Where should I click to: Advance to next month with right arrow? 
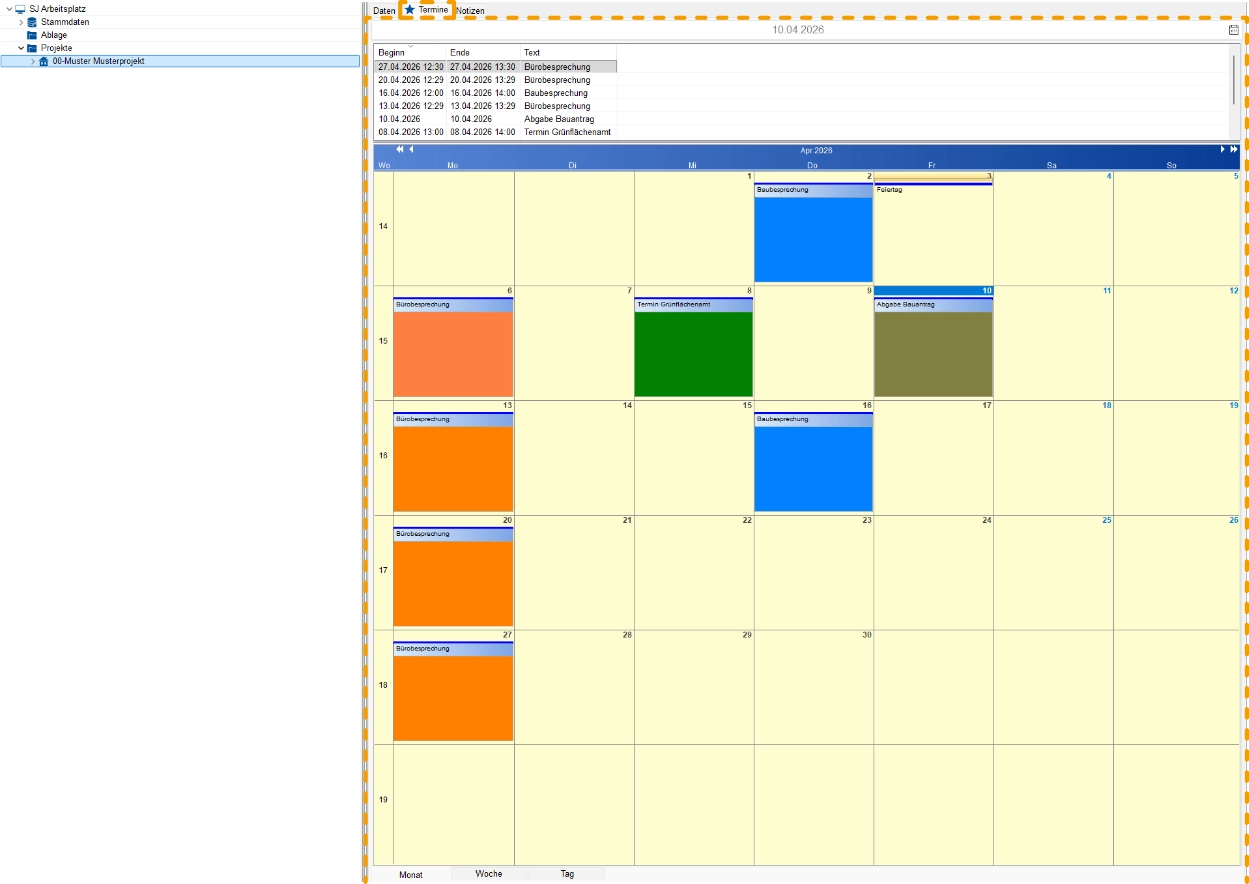point(1222,150)
